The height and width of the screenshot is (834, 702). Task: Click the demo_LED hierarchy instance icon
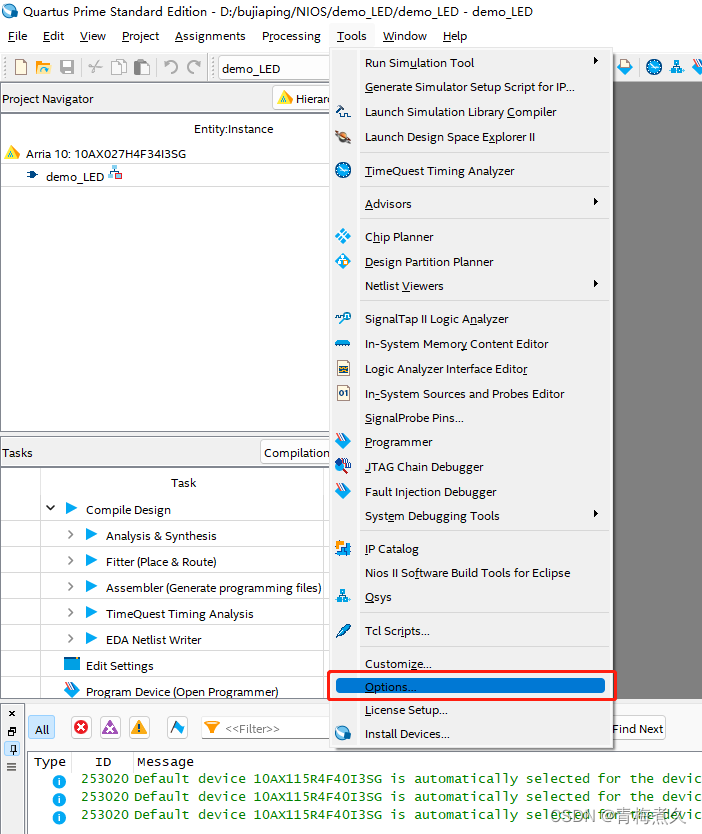115,173
